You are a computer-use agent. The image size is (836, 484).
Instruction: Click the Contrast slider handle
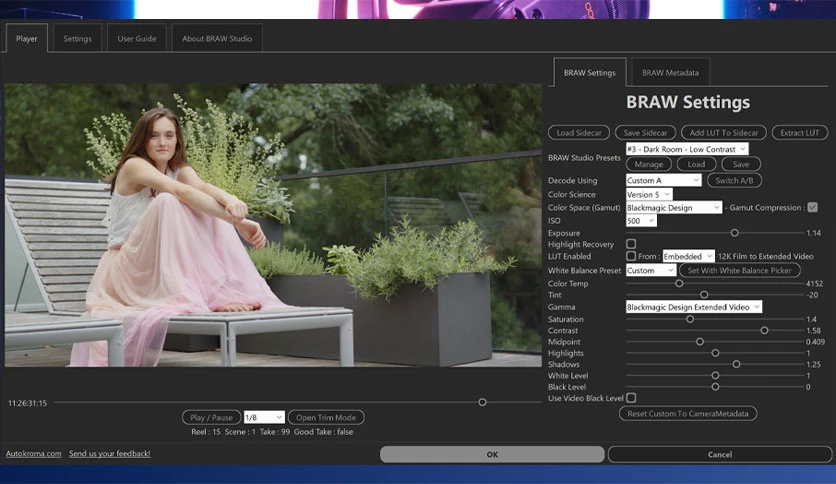tap(764, 330)
